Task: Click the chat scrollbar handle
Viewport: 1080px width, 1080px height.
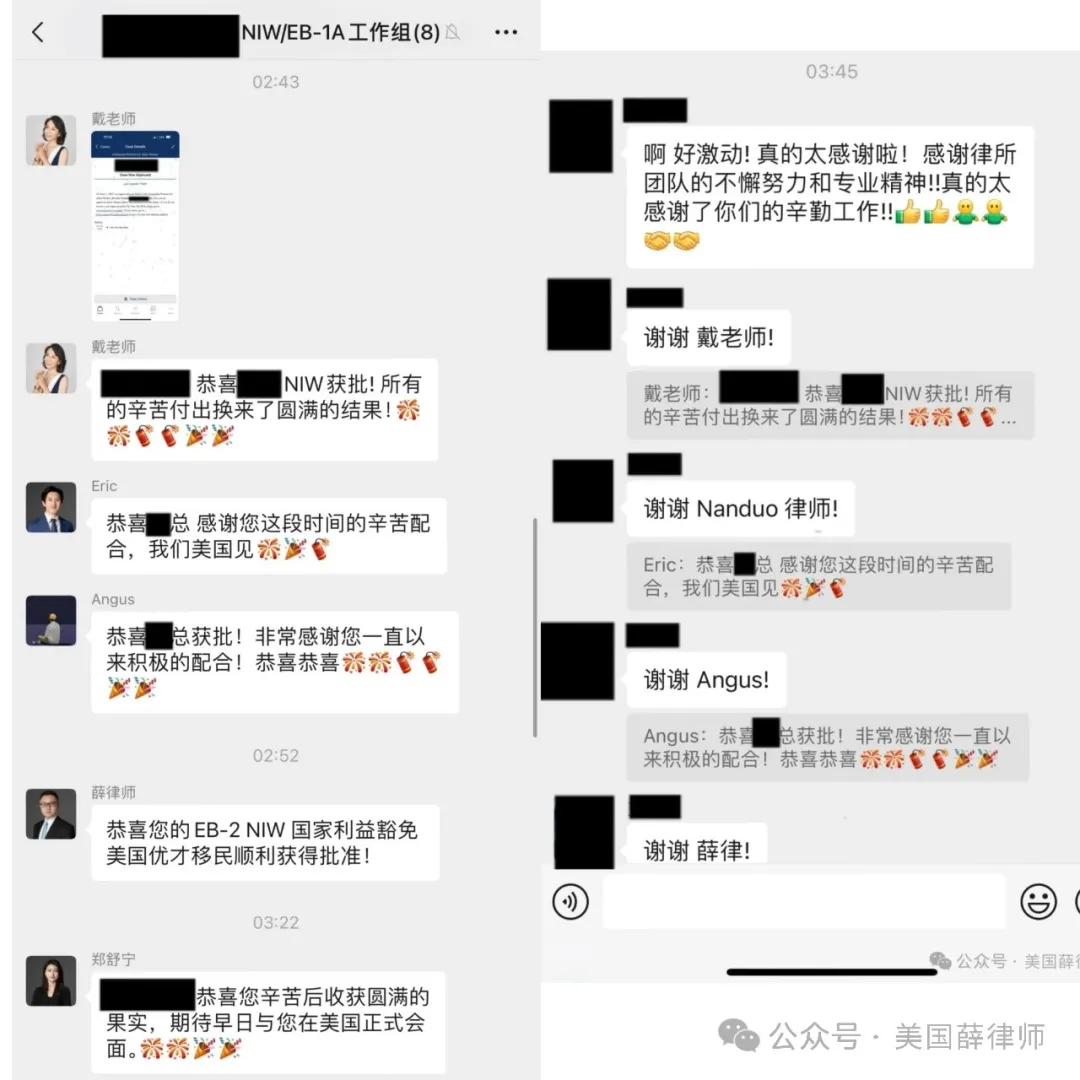Action: click(534, 627)
